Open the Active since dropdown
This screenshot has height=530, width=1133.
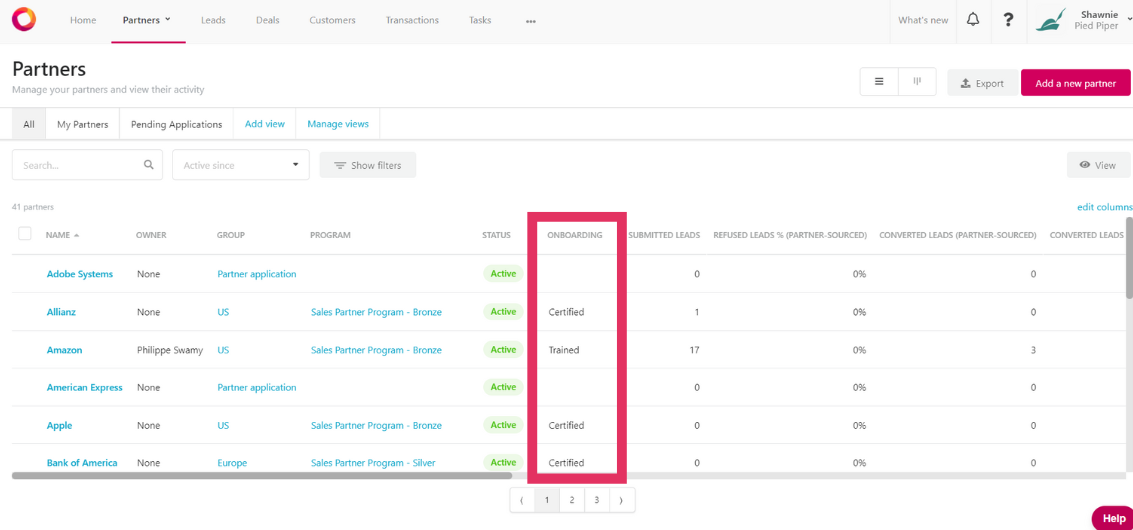241,165
